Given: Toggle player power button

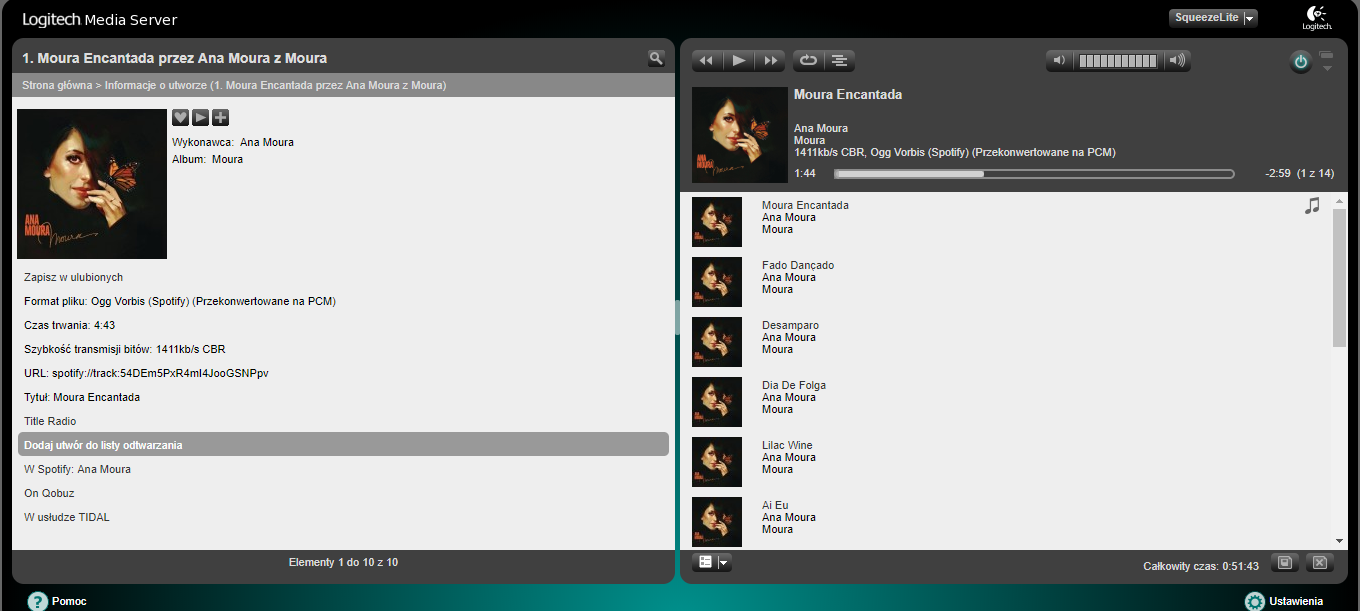Looking at the screenshot, I should [1300, 62].
